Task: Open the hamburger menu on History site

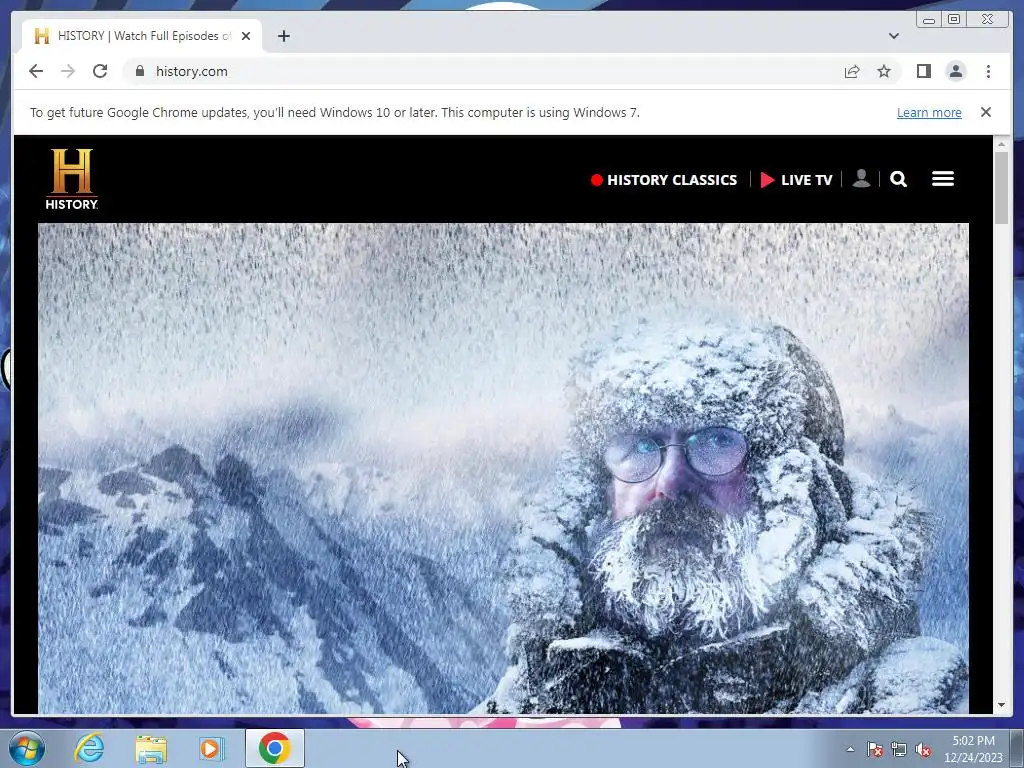Action: (x=942, y=178)
